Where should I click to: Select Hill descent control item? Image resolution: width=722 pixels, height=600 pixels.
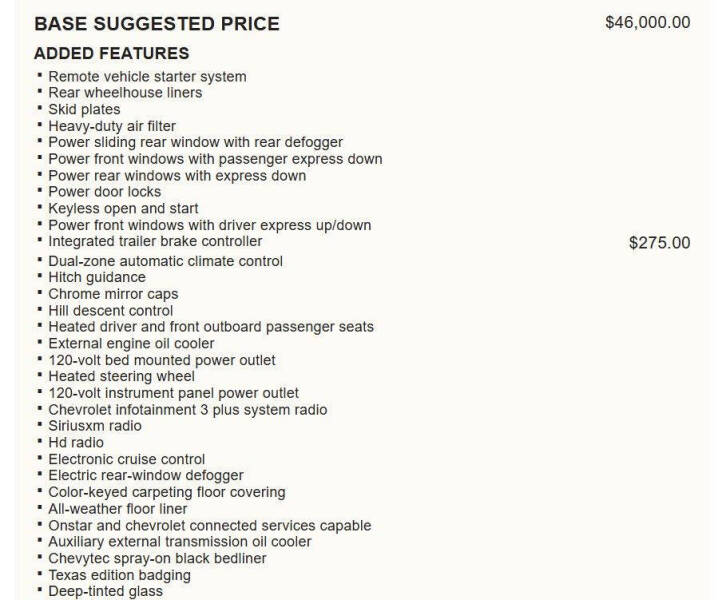coord(111,311)
